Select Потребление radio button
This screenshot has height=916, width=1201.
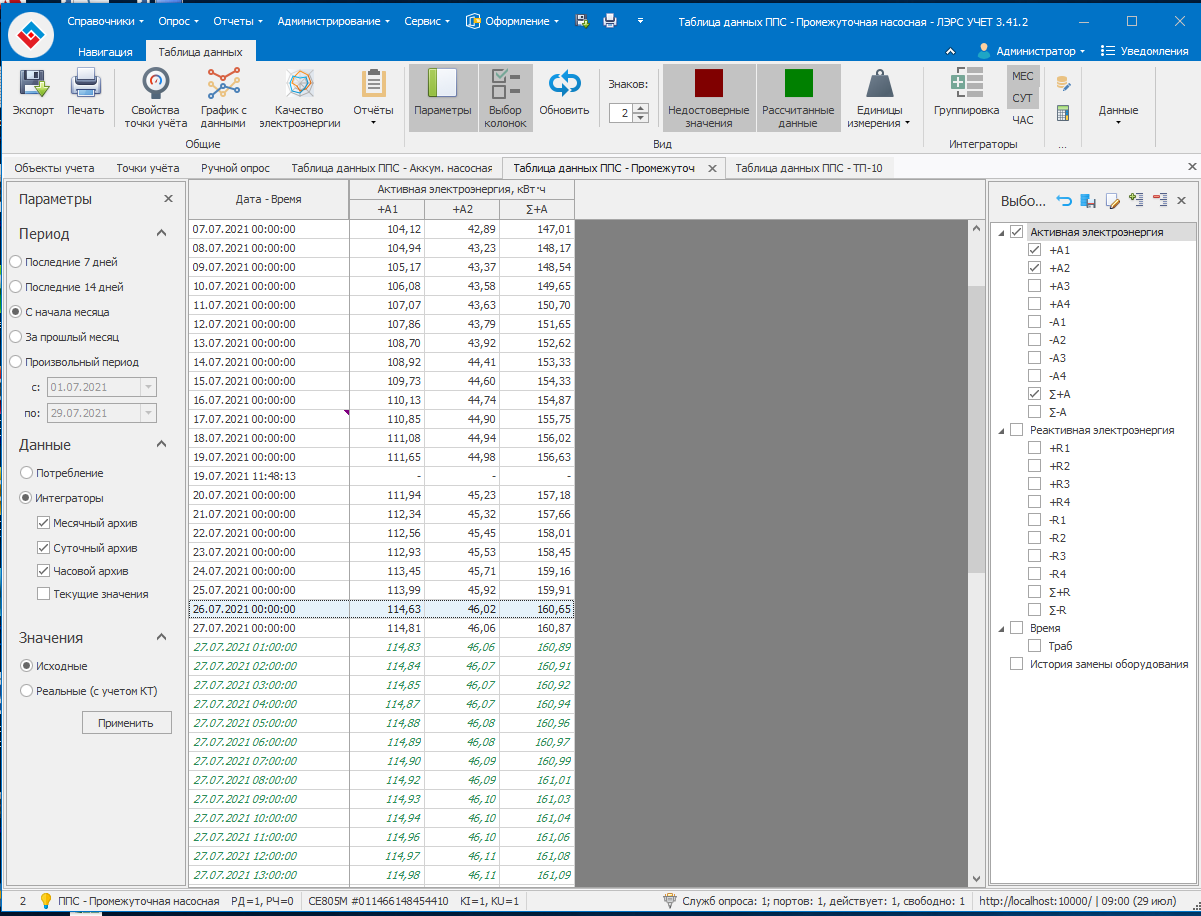click(x=26, y=473)
